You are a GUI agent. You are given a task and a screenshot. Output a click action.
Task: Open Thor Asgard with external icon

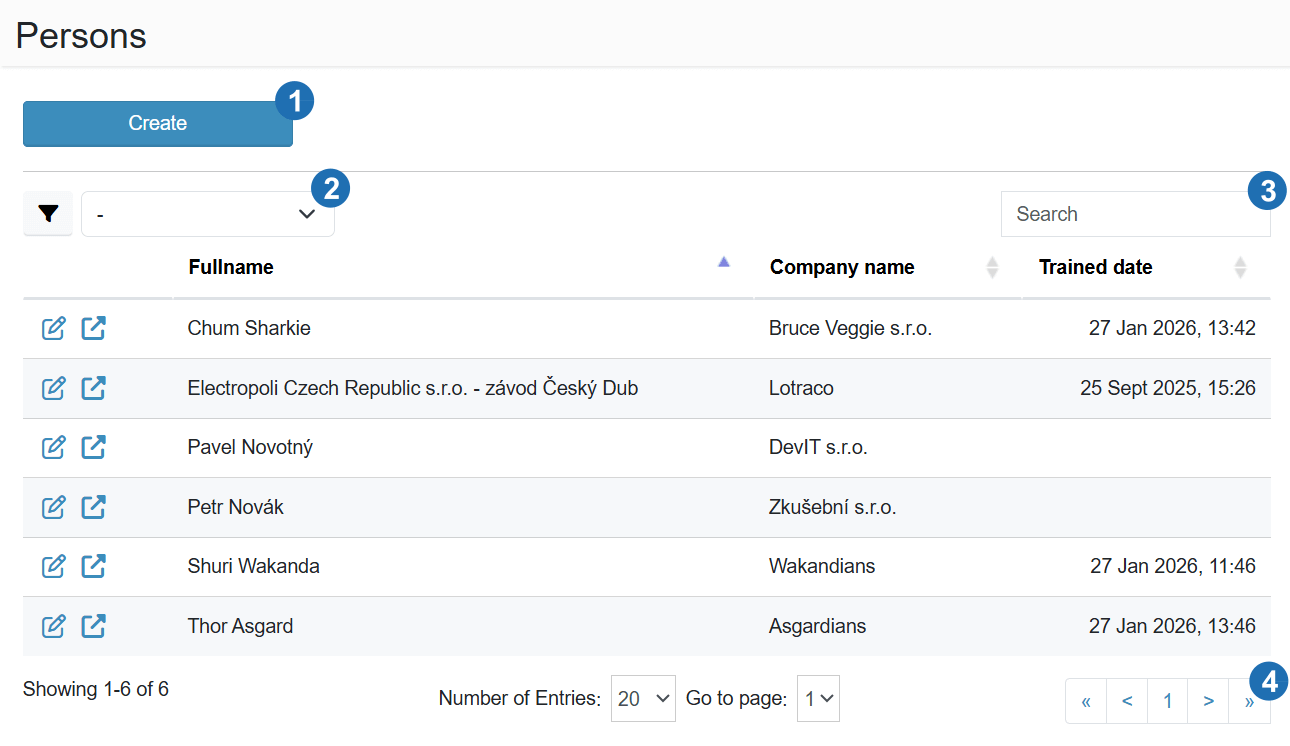pyautogui.click(x=93, y=626)
